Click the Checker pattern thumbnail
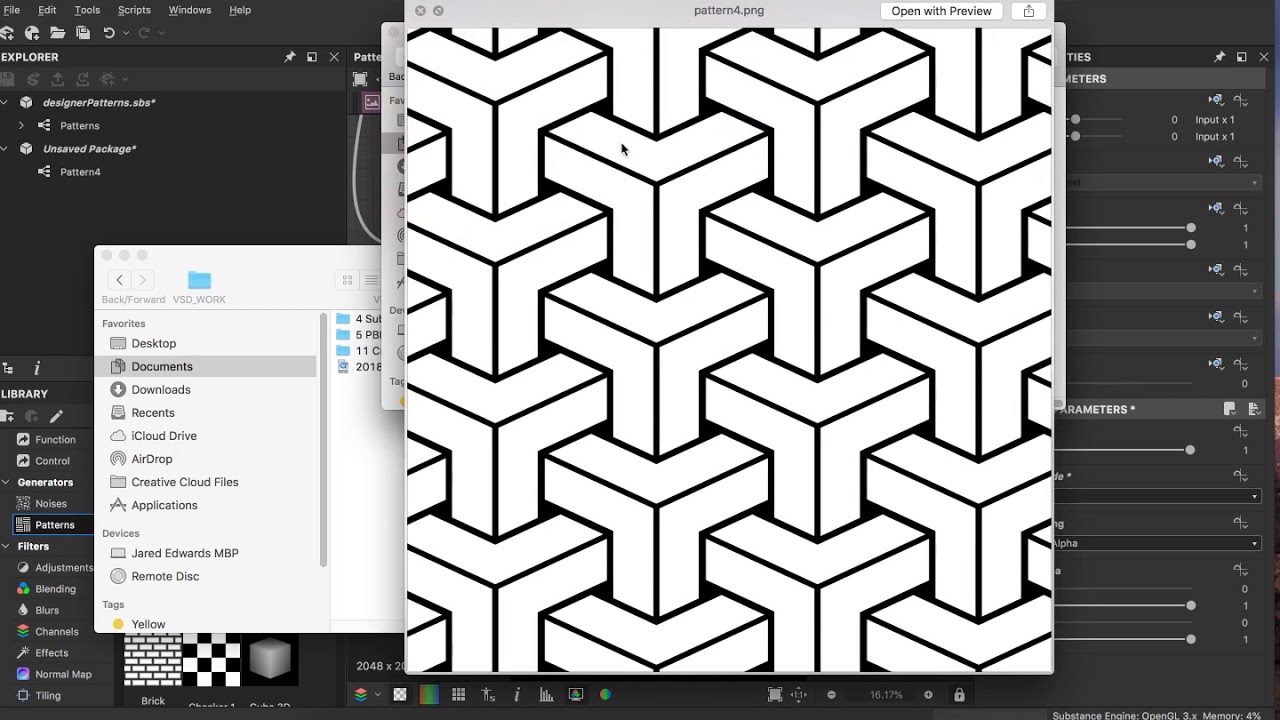Viewport: 1280px width, 720px height. (x=212, y=660)
